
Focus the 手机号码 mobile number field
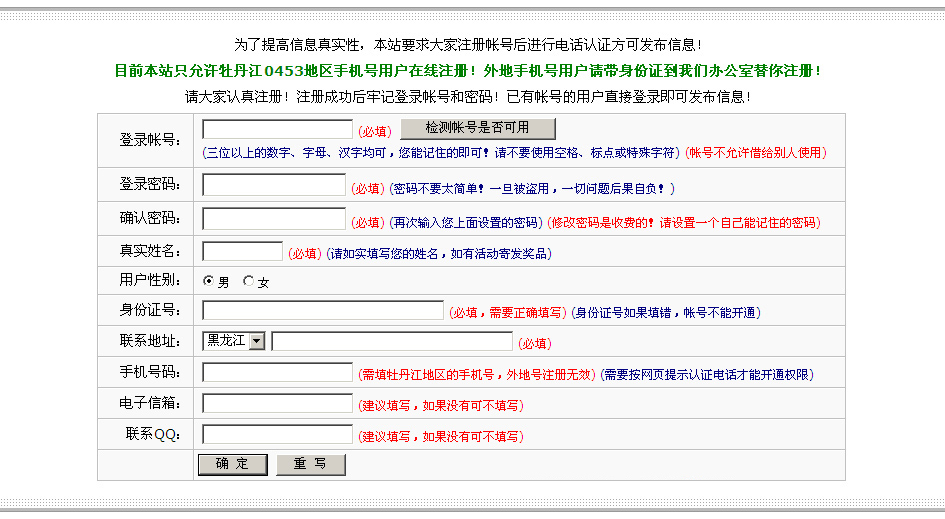pos(277,372)
